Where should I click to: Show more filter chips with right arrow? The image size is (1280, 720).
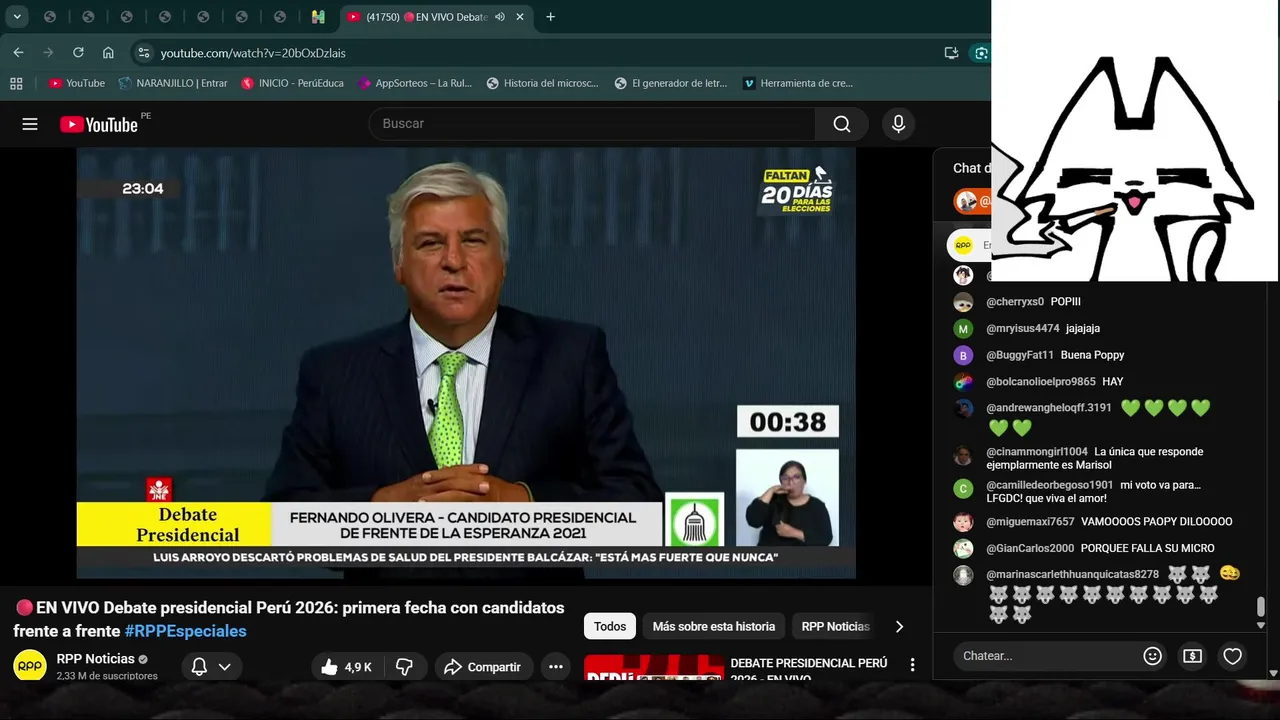click(x=899, y=626)
